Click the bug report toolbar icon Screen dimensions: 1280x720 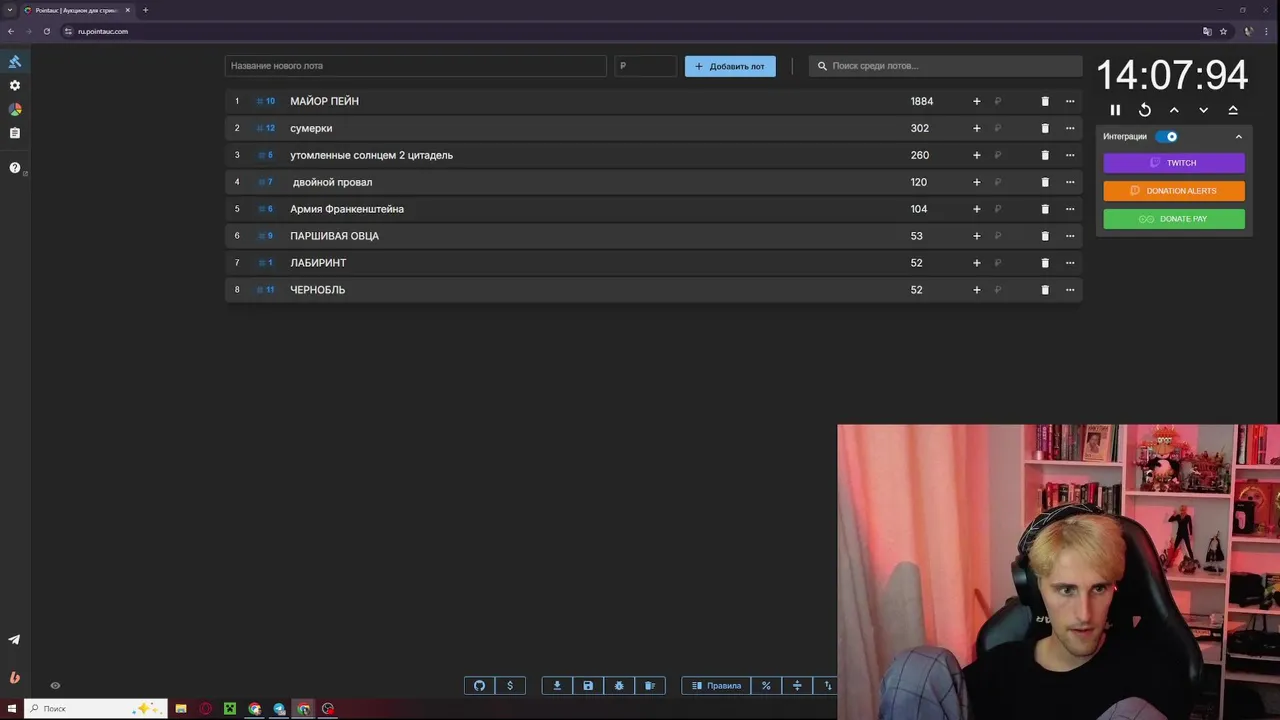pos(619,686)
